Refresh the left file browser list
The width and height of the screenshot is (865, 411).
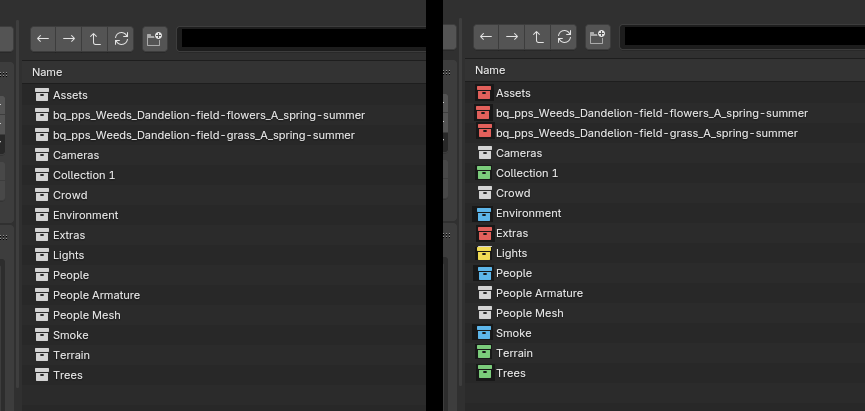click(121, 39)
